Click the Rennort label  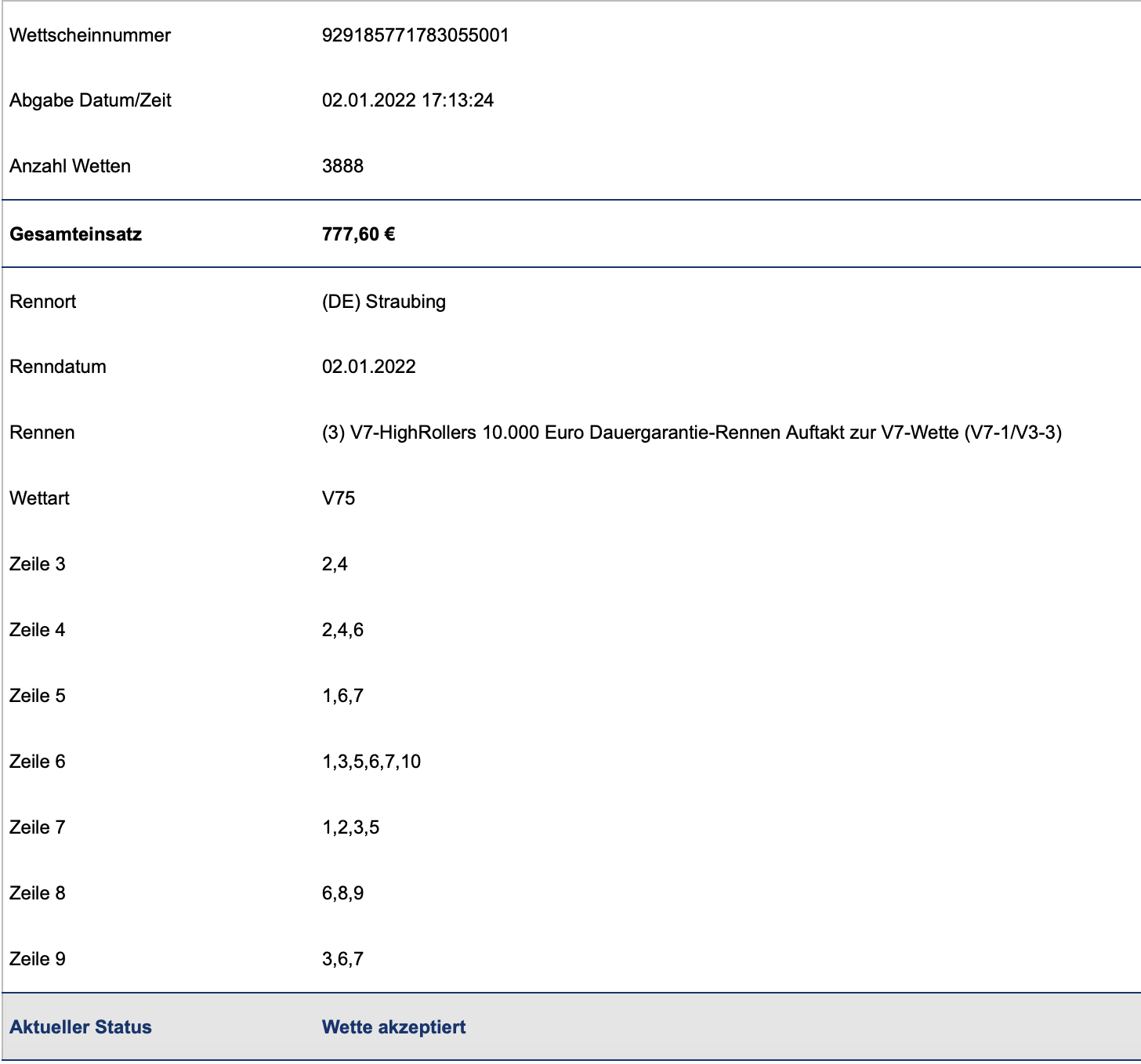[x=42, y=302]
